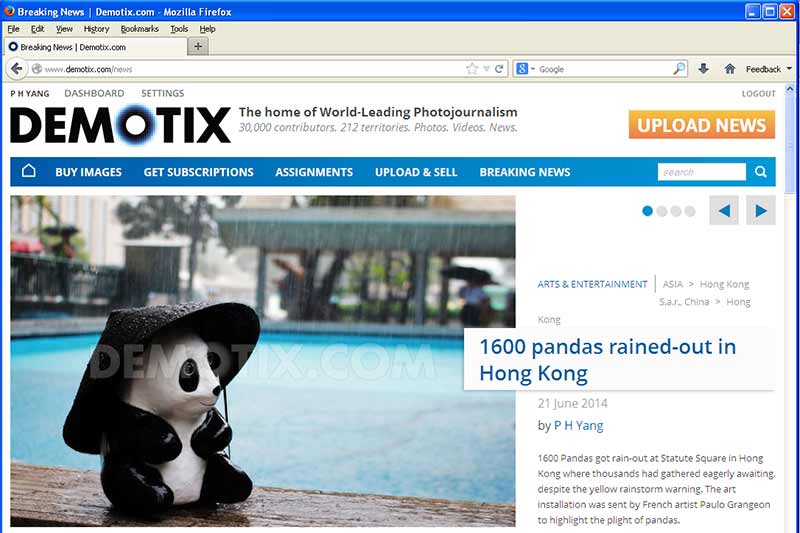Screen dimensions: 800x533
Task: Navigate to UPLOAD & SELL
Action: point(416,172)
